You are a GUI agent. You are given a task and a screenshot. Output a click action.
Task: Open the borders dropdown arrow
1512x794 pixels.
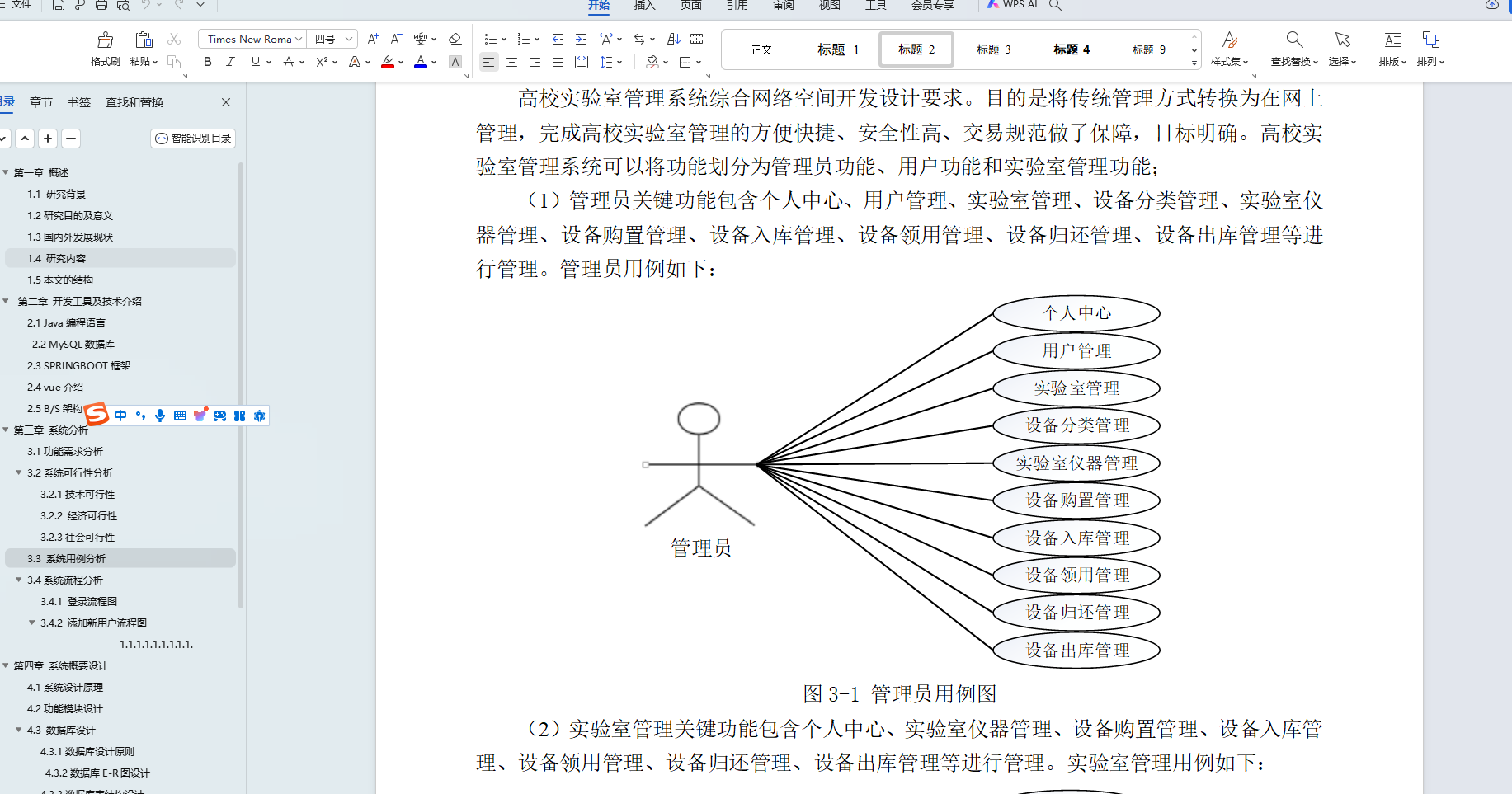pos(699,62)
